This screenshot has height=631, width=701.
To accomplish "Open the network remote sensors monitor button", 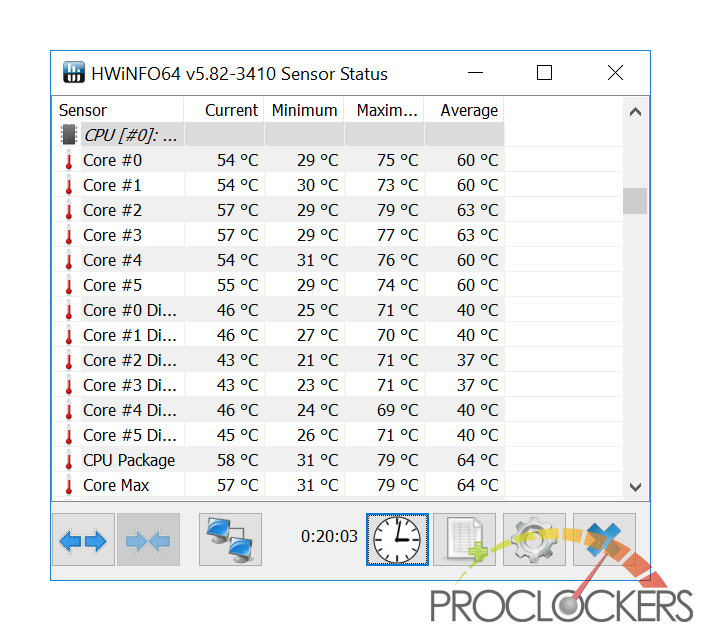I will tap(230, 539).
